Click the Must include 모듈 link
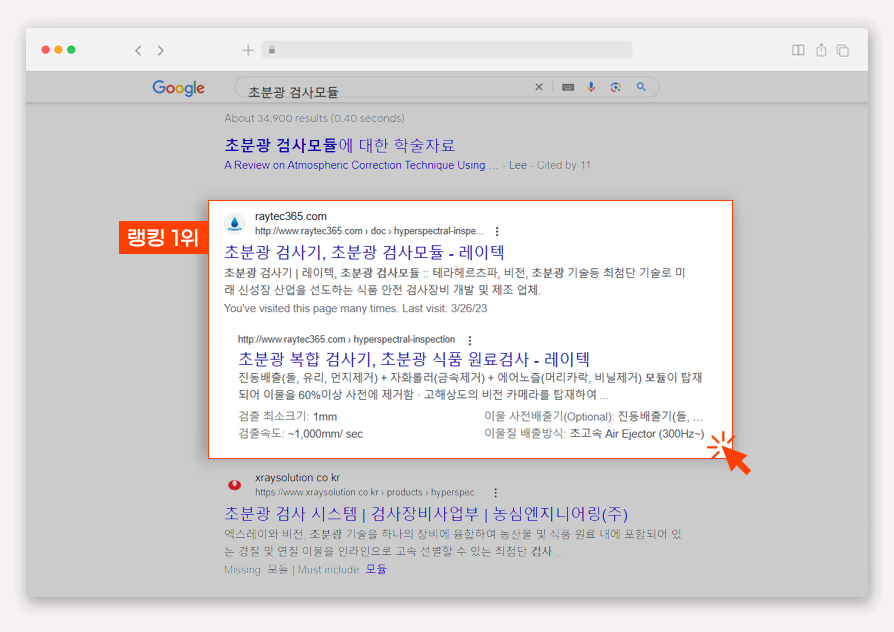 point(376,569)
